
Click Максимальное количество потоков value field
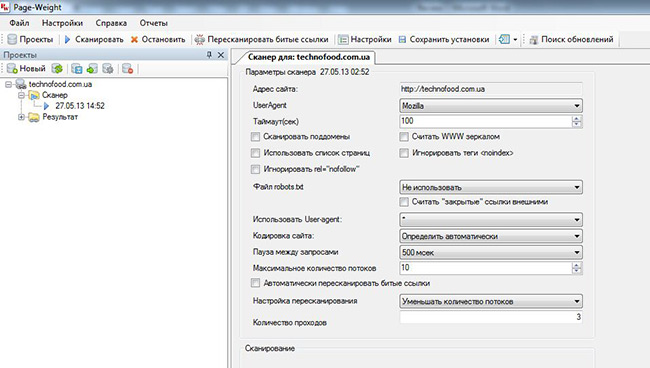point(485,268)
